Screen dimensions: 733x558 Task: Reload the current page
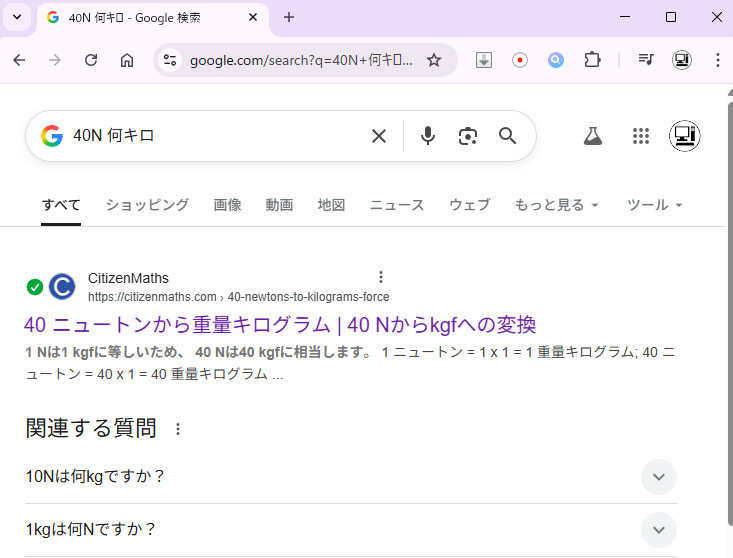(91, 60)
